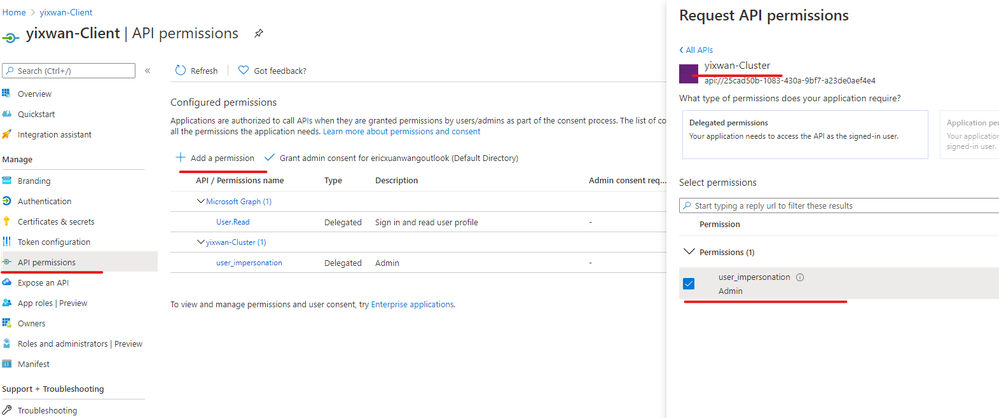Click the Quickstart cloud icon
The image size is (999, 418).
[x=7, y=114]
